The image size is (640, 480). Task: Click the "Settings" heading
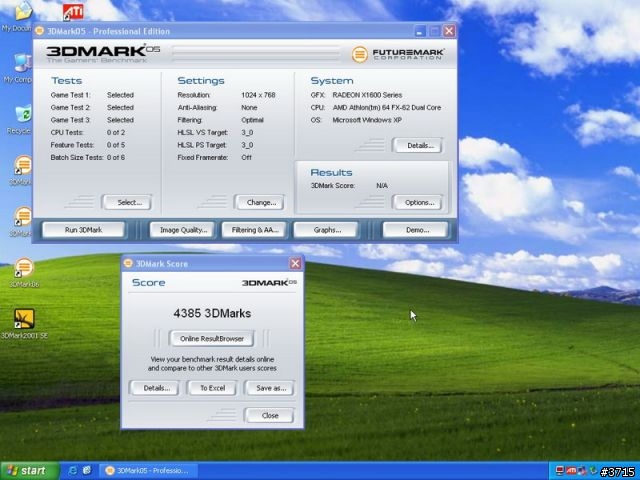pyautogui.click(x=201, y=80)
